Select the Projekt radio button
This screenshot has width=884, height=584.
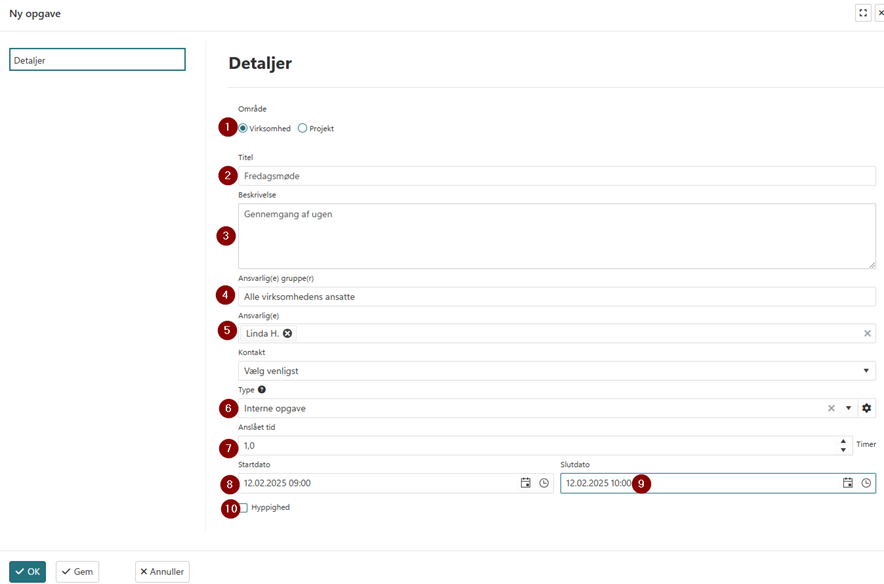[302, 128]
